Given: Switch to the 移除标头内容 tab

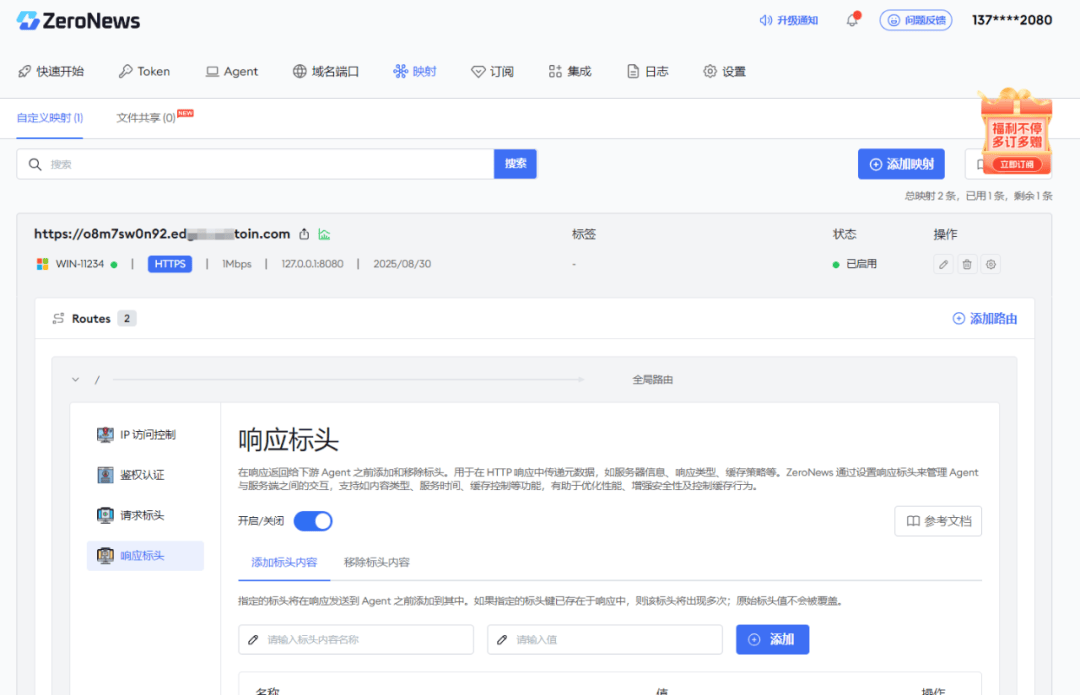Looking at the screenshot, I should click(x=375, y=563).
